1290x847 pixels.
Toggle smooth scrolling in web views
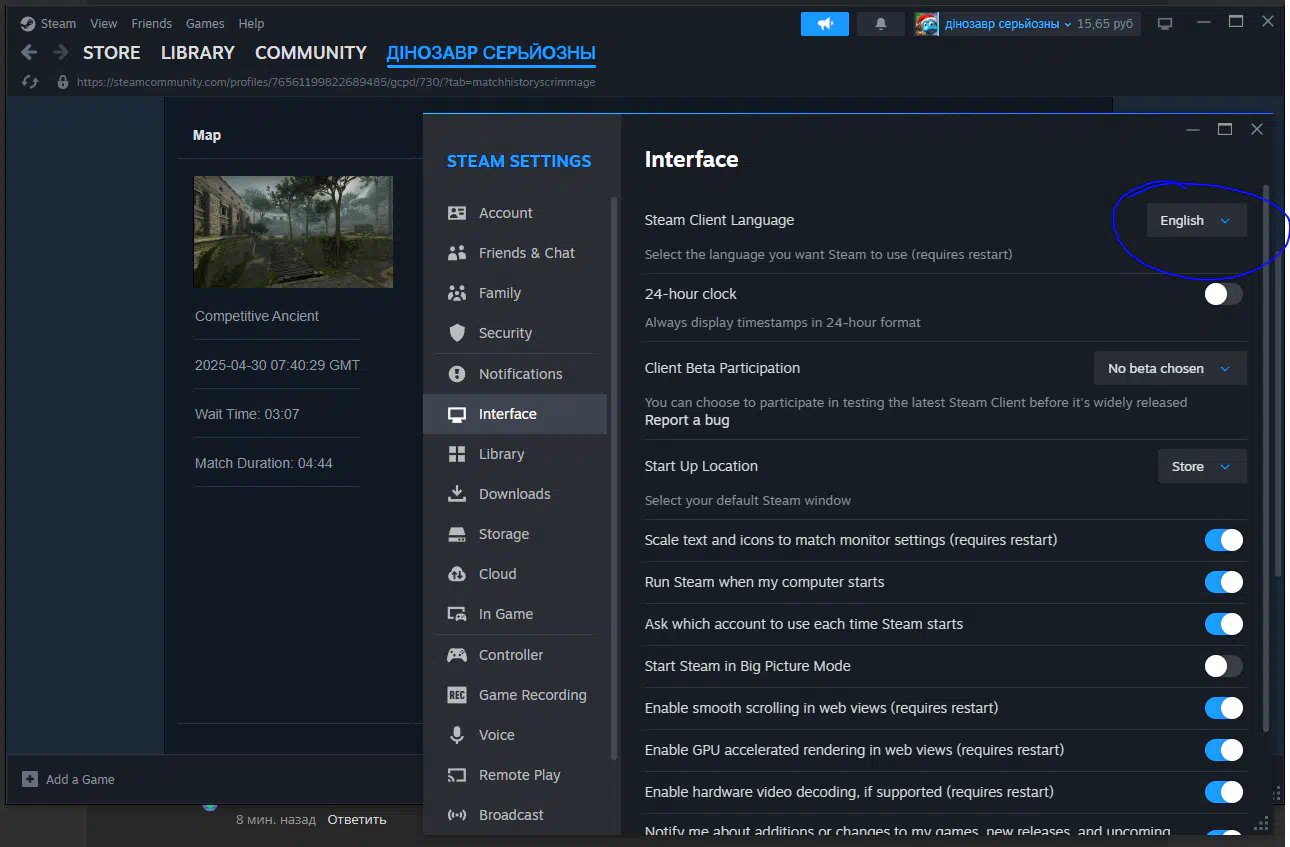[1224, 708]
